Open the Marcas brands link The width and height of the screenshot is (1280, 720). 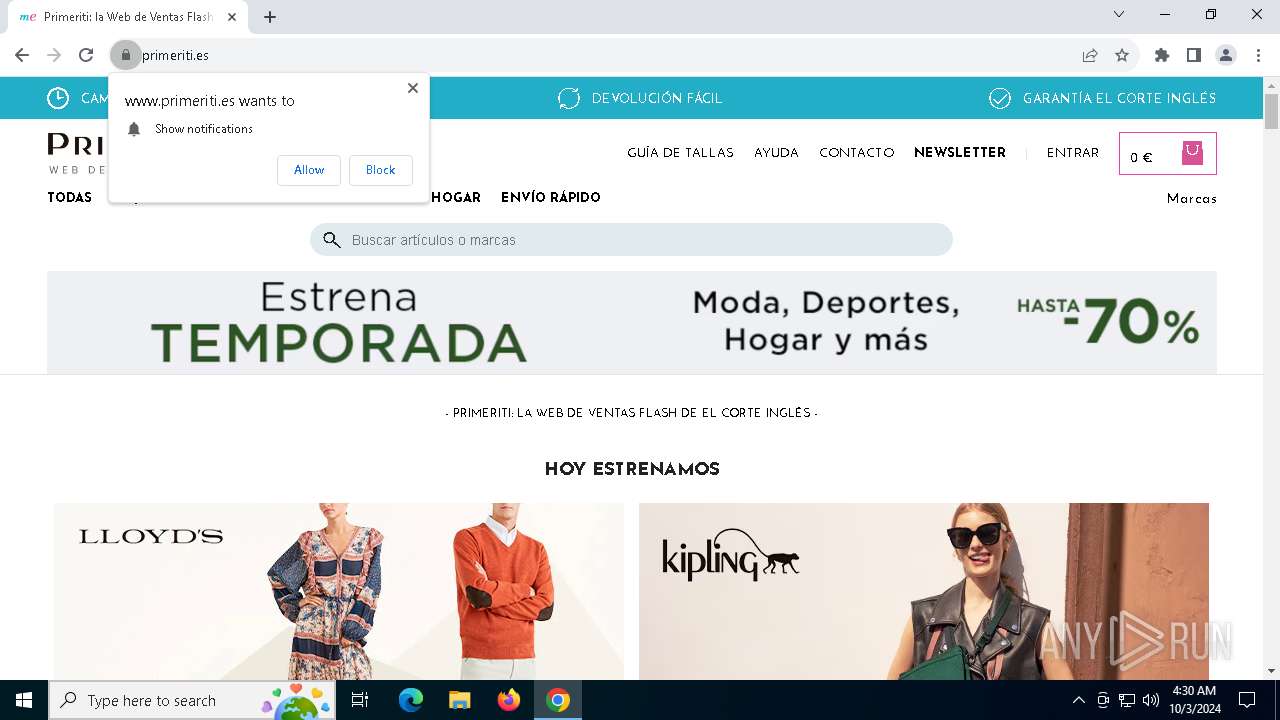coord(1192,199)
